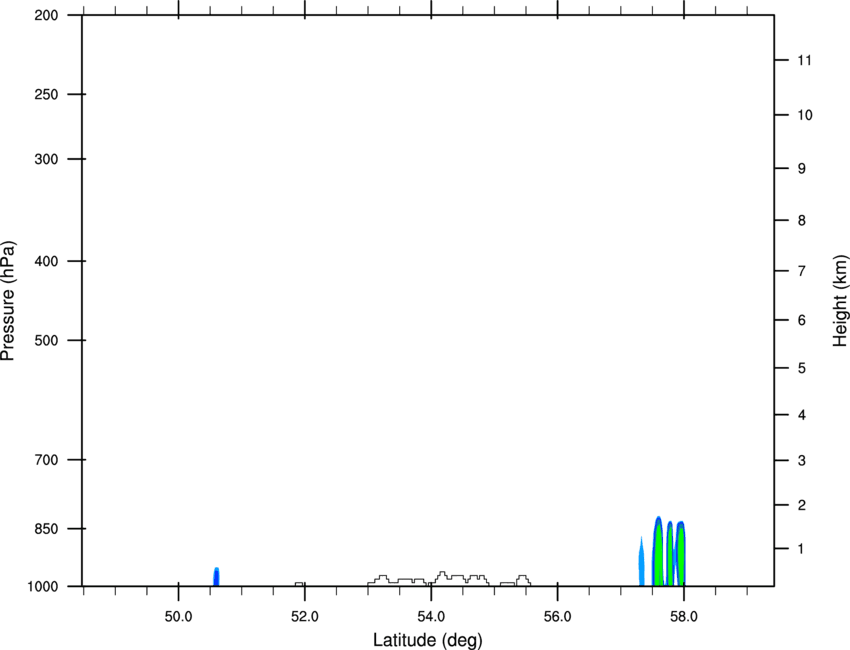Click the 7 km height label
This screenshot has height=650, width=850.
(802, 271)
